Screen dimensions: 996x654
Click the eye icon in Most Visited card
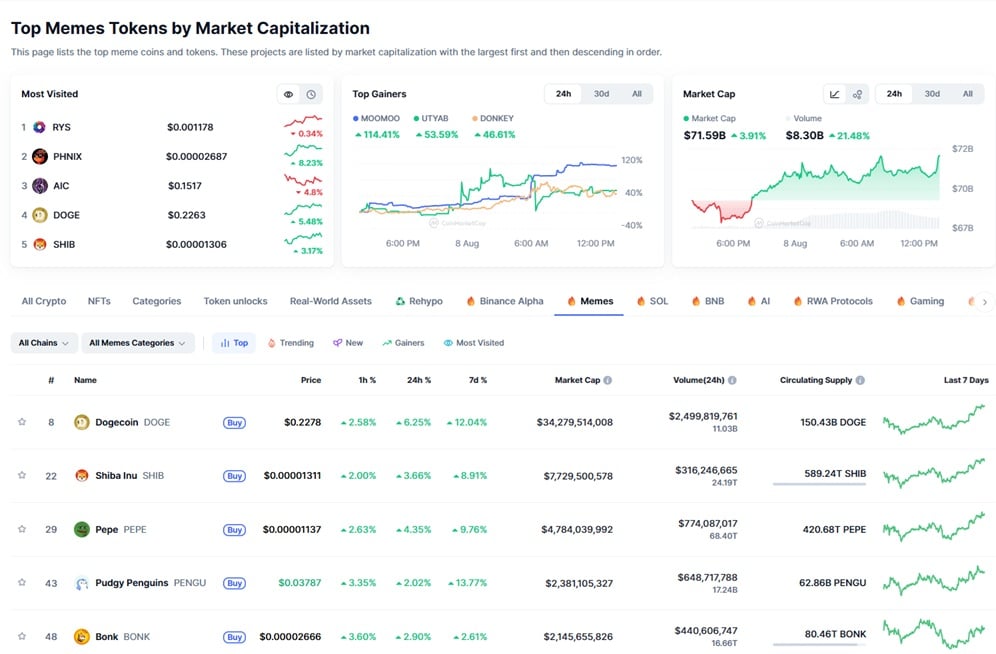(288, 94)
